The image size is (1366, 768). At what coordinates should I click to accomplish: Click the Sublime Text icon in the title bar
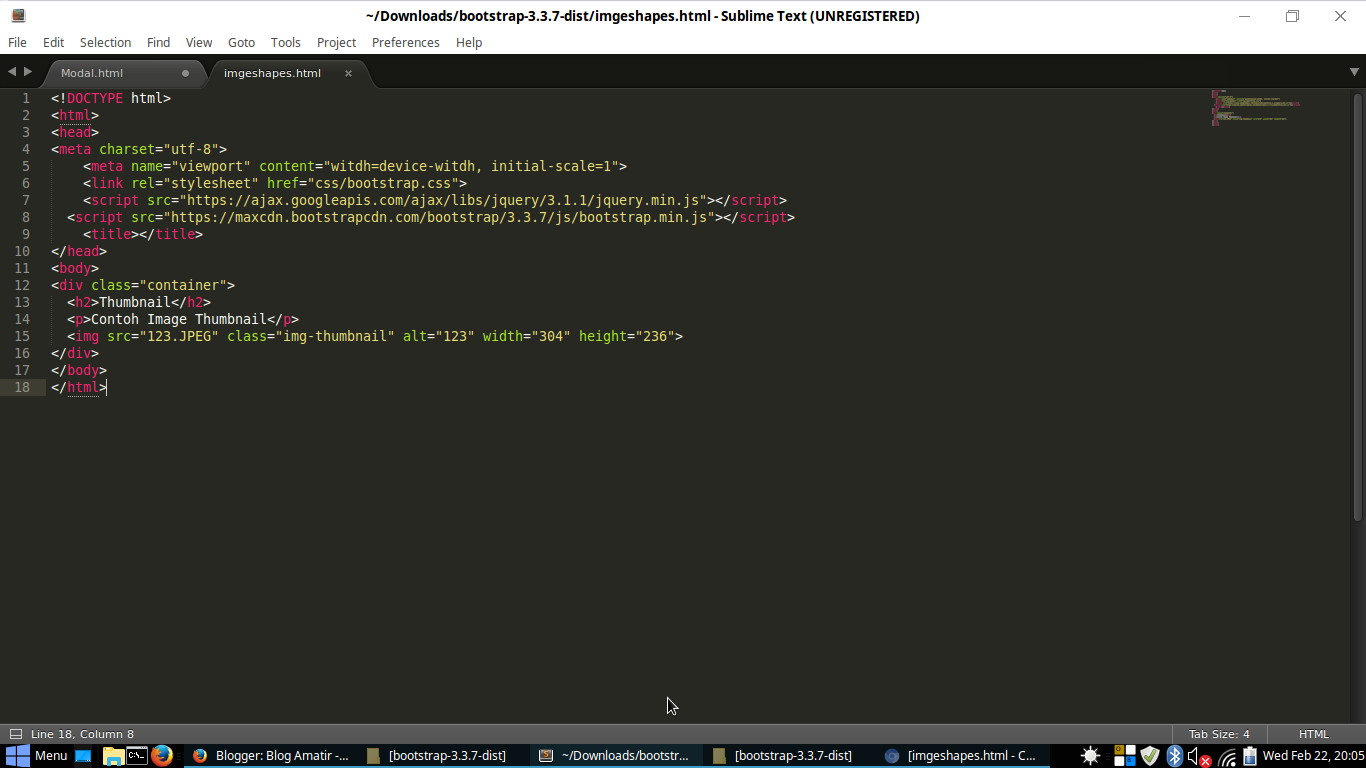pos(18,16)
